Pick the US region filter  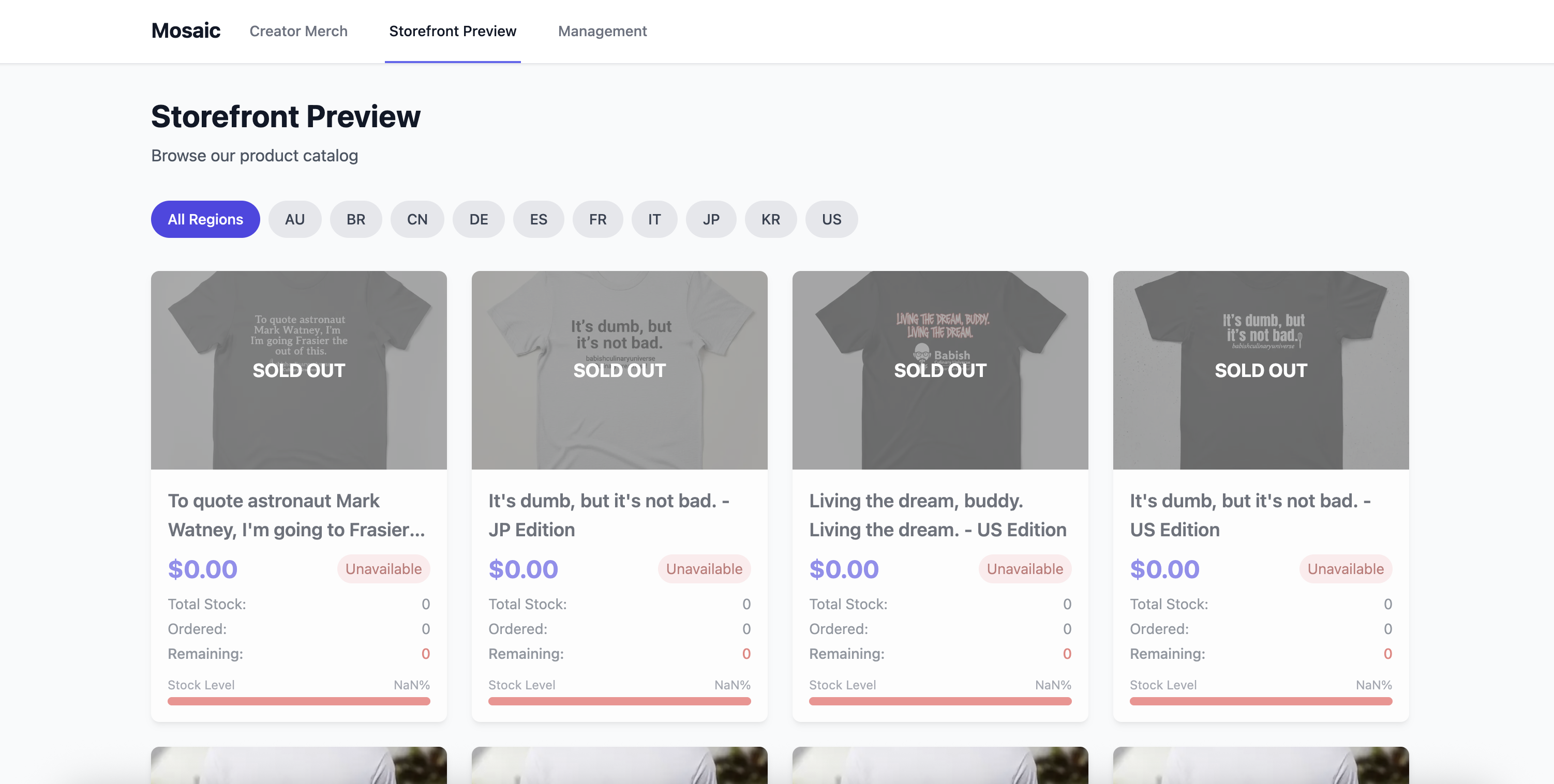coord(831,219)
